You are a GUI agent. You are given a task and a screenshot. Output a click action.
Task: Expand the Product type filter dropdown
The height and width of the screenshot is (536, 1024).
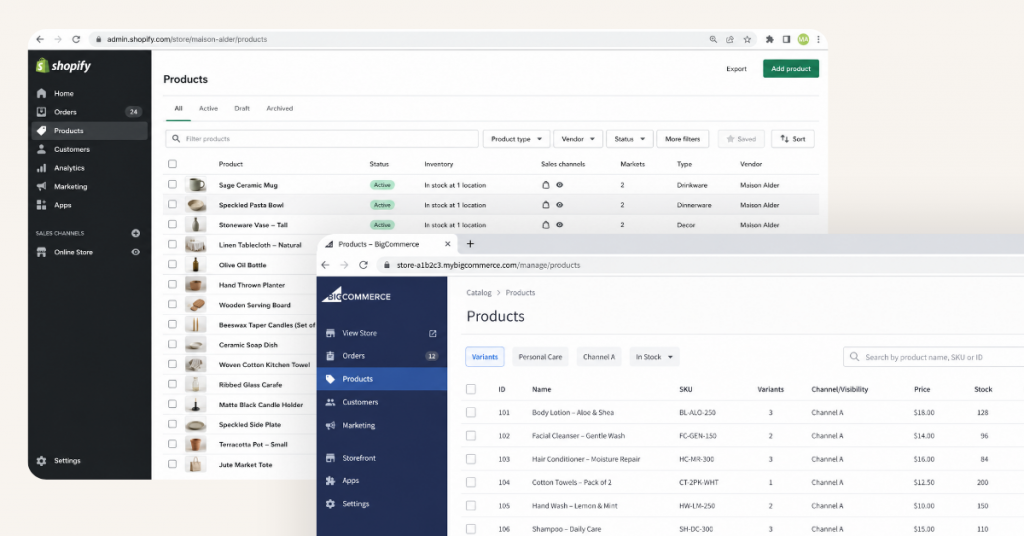tap(516, 139)
